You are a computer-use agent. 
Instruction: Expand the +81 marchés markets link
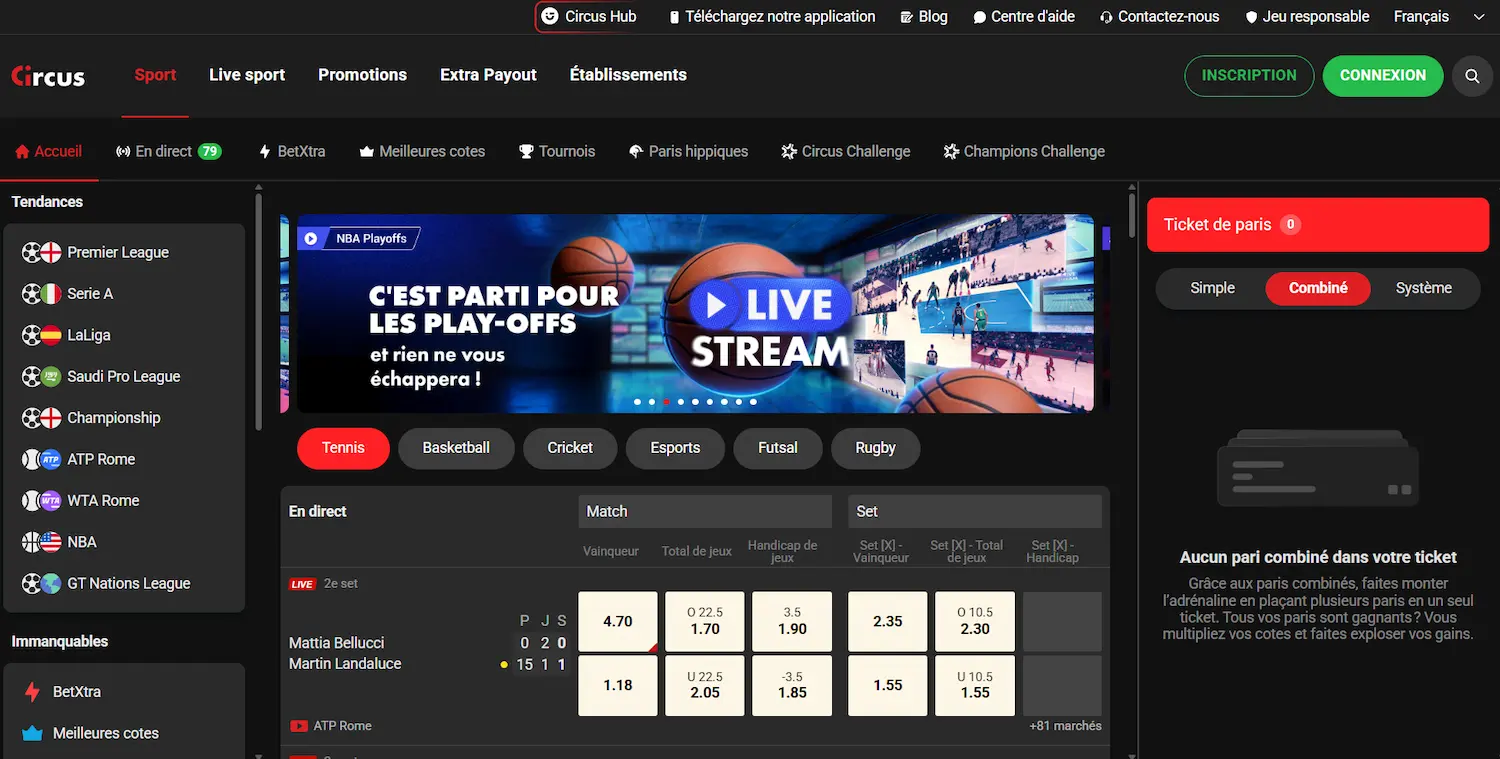(x=1065, y=726)
